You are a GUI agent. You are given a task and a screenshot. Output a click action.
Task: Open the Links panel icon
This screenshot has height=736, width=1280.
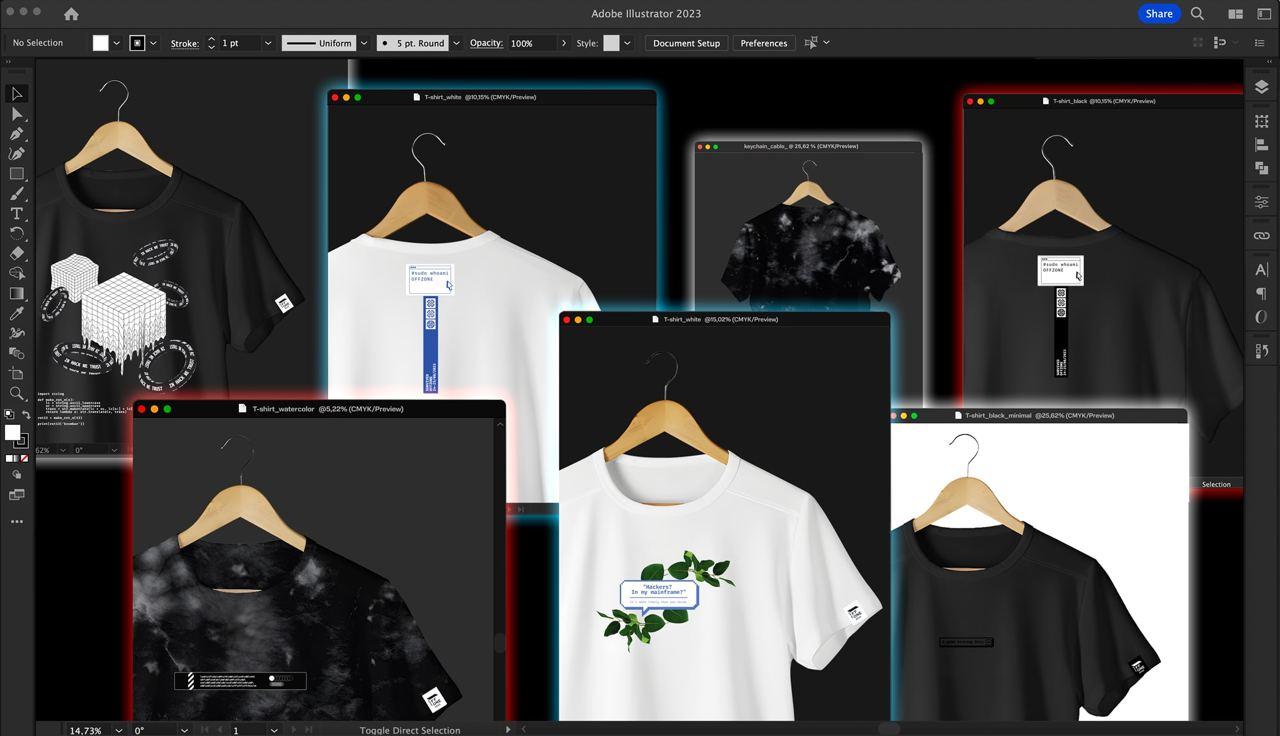[1261, 236]
